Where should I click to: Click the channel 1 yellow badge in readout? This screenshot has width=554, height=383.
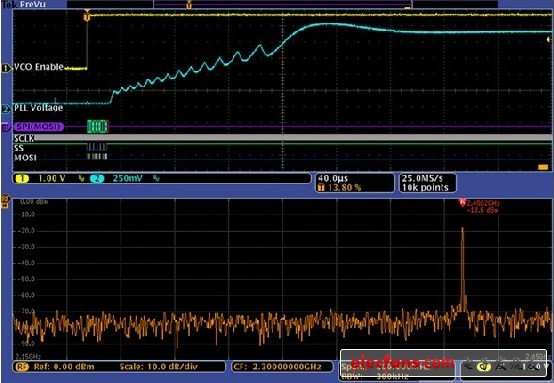[22, 178]
